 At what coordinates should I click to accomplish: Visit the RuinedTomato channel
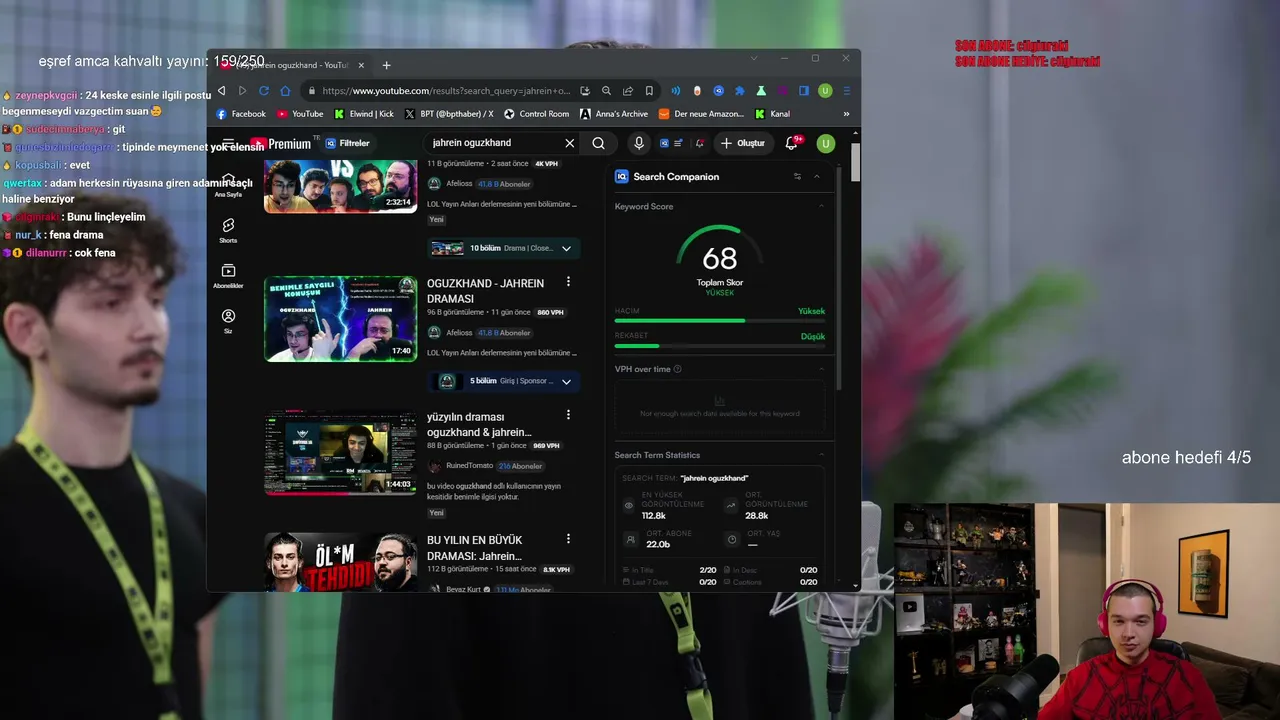coord(469,466)
